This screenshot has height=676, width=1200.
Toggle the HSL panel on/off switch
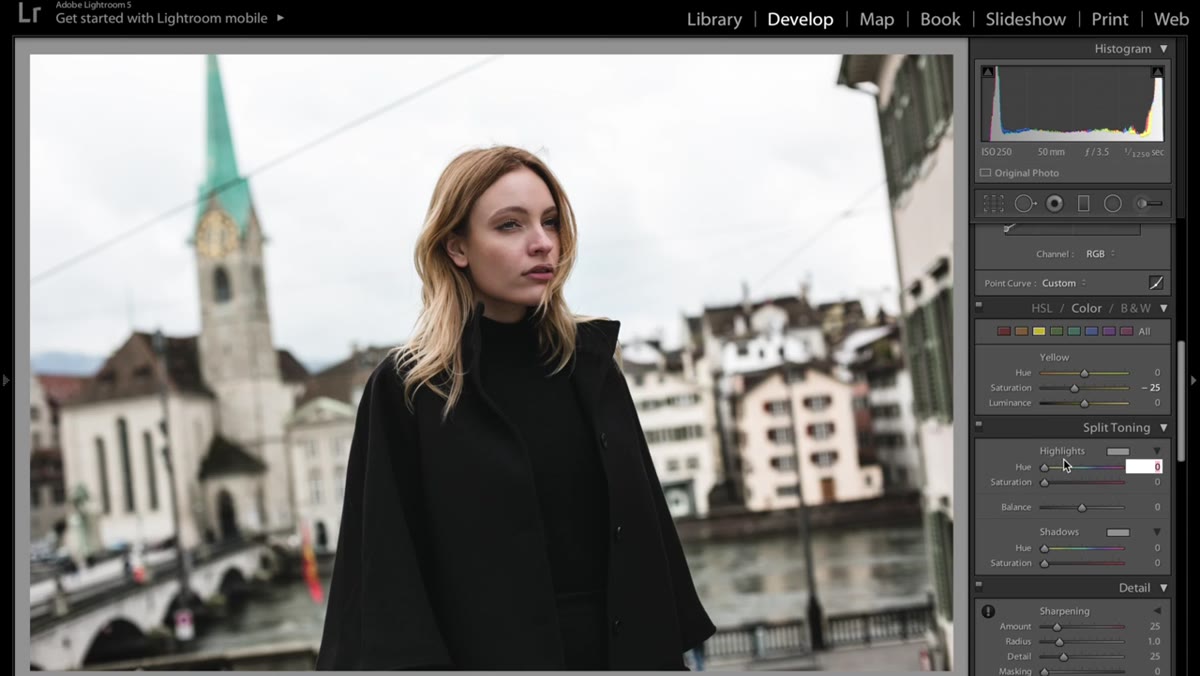(x=979, y=307)
